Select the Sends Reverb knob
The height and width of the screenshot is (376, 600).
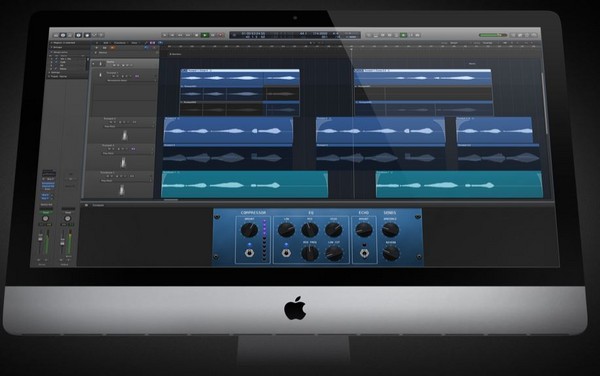[x=391, y=253]
